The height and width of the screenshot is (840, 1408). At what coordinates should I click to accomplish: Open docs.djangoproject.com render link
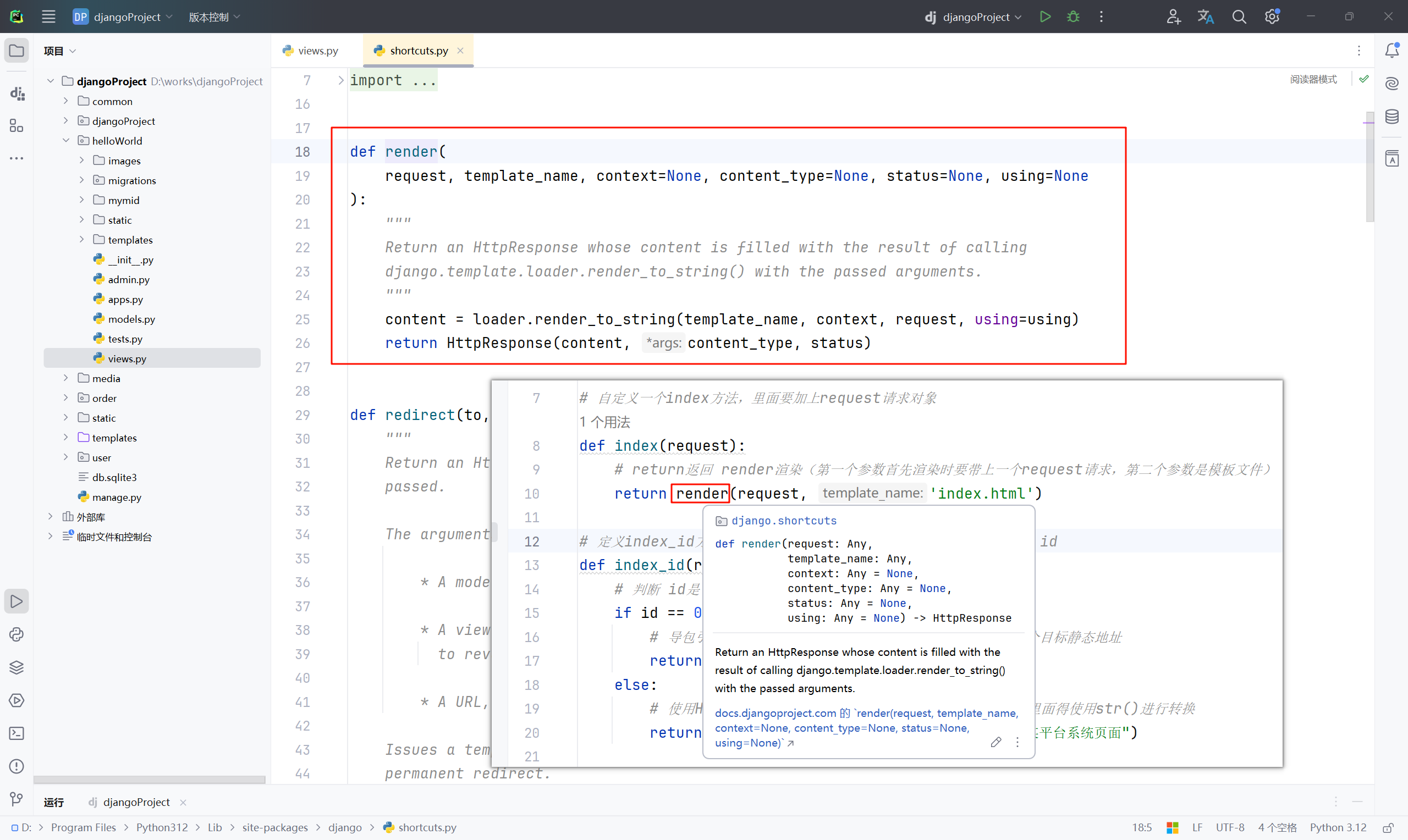[x=866, y=728]
